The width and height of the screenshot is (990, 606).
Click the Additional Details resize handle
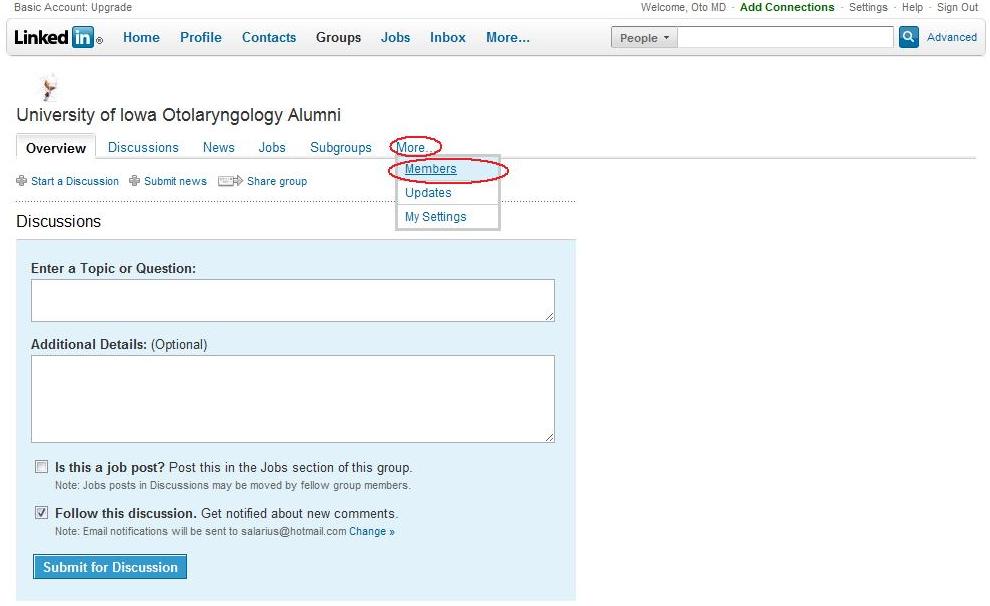549,437
